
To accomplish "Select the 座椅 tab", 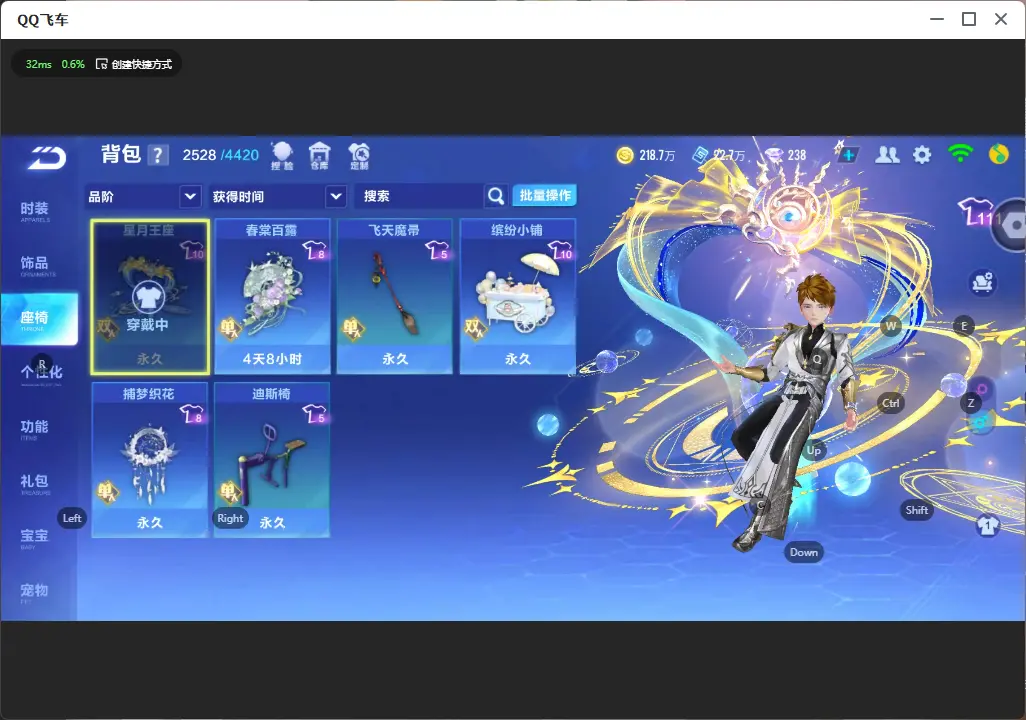I will point(39,319).
